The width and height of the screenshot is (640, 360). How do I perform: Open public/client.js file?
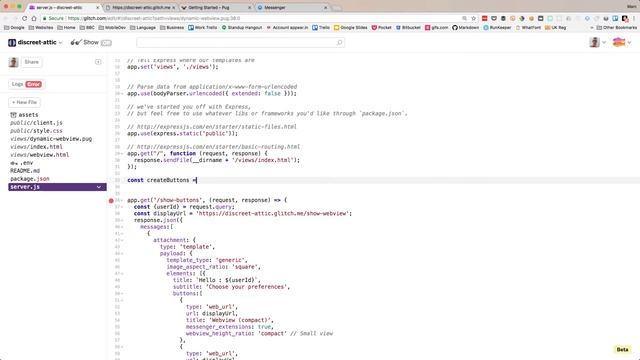(x=36, y=123)
